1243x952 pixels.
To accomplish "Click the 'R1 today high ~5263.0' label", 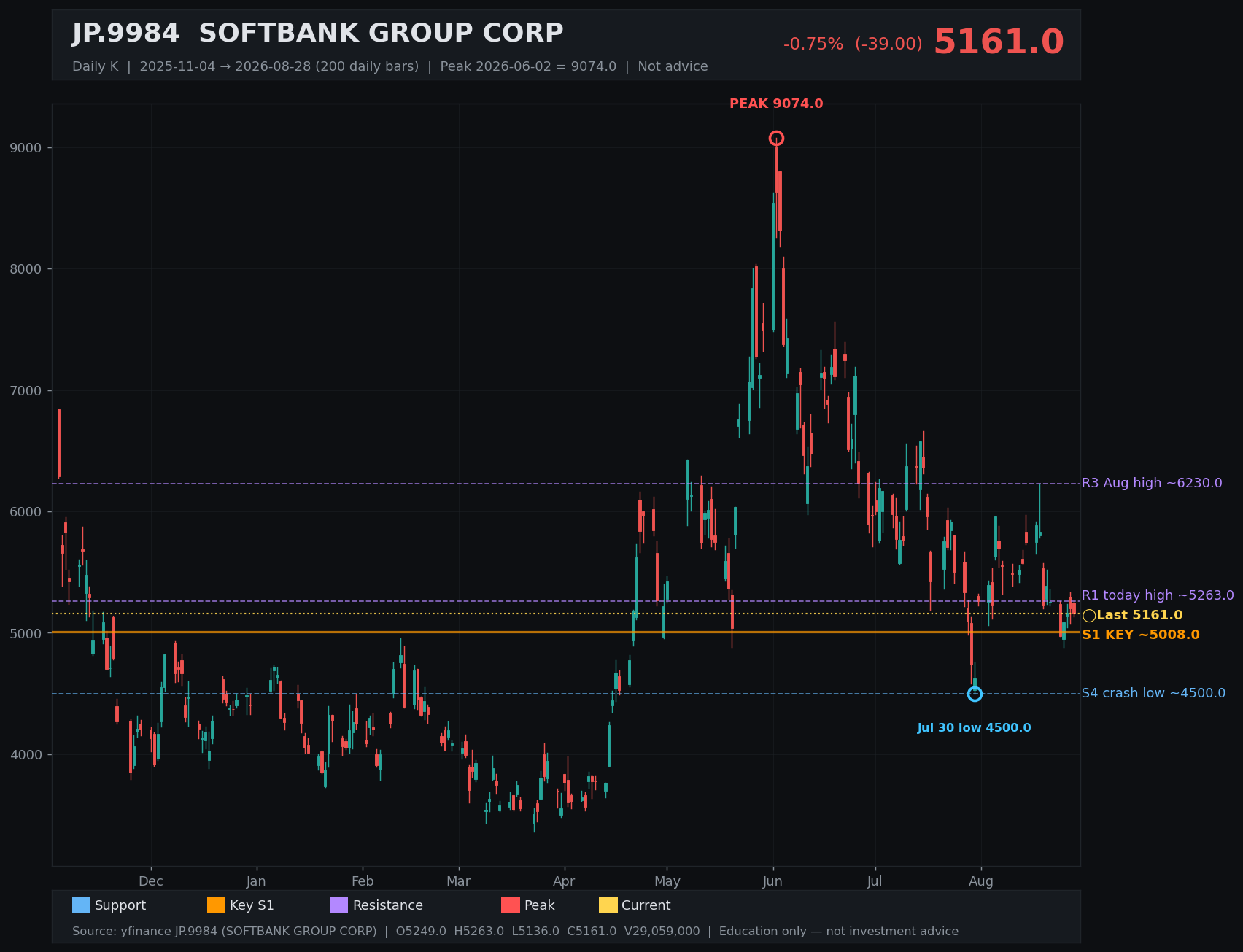I will [x=1158, y=595].
